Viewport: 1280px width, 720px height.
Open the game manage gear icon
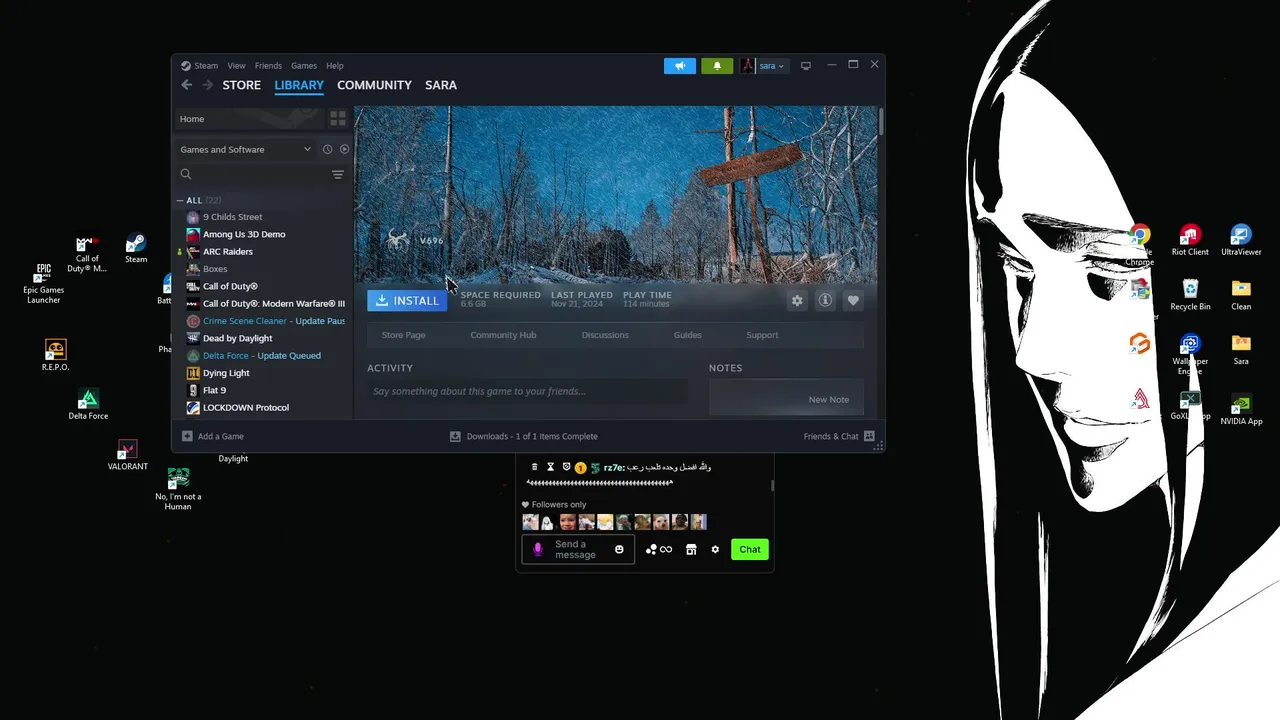[797, 300]
